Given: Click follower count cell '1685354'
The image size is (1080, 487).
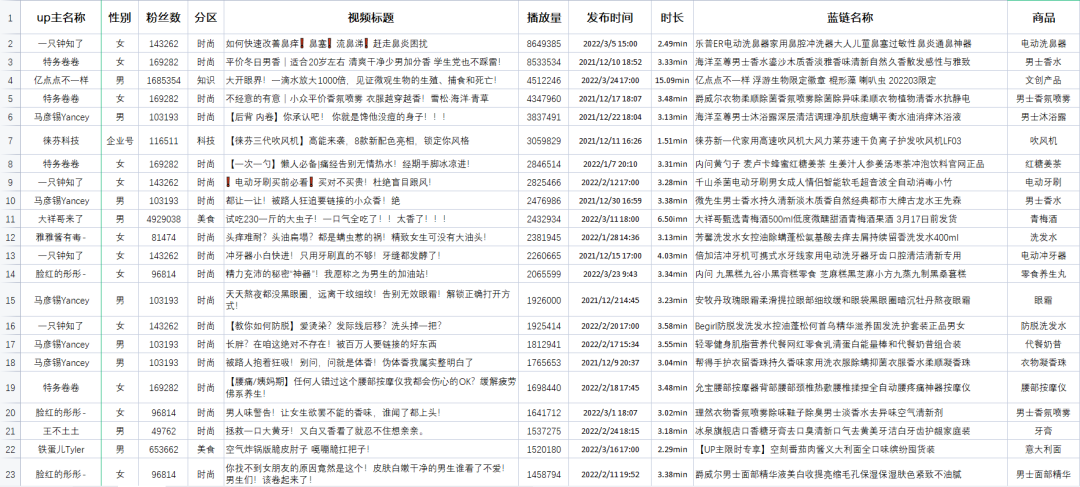Looking at the screenshot, I should pos(163,81).
